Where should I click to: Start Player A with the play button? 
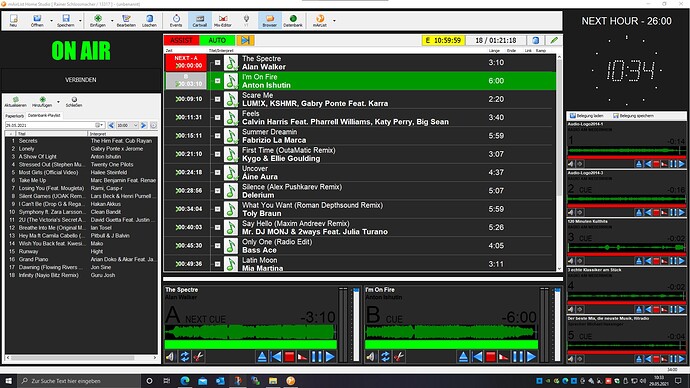click(x=330, y=357)
